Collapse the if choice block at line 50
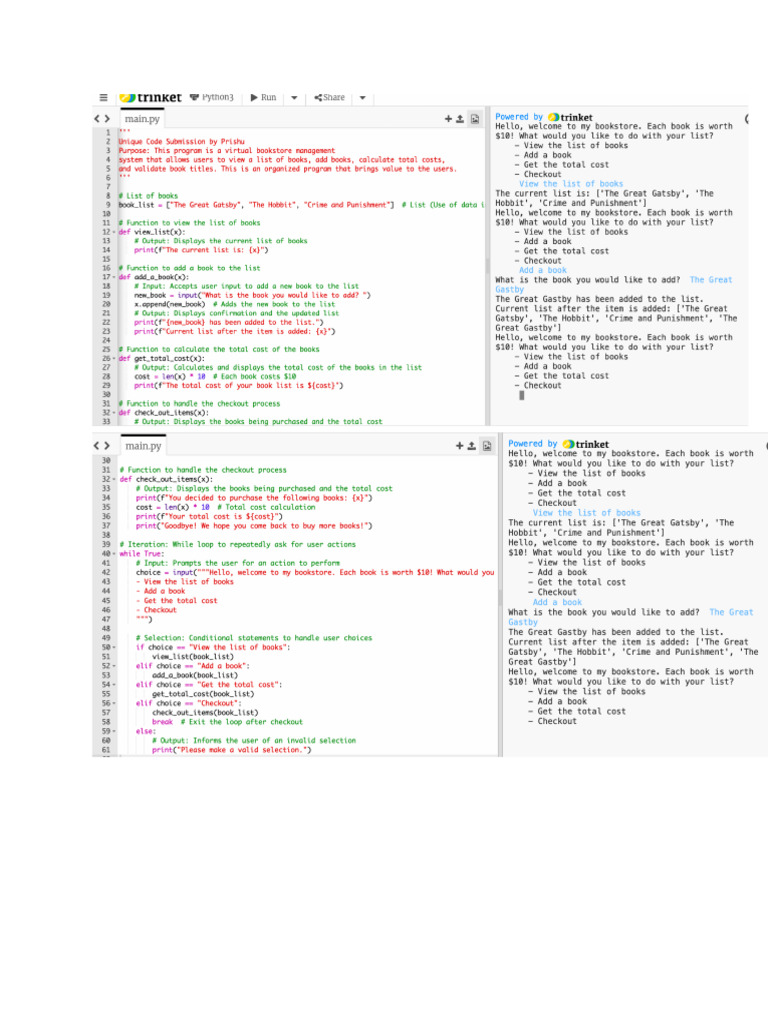The image size is (768, 1024). pos(114,647)
